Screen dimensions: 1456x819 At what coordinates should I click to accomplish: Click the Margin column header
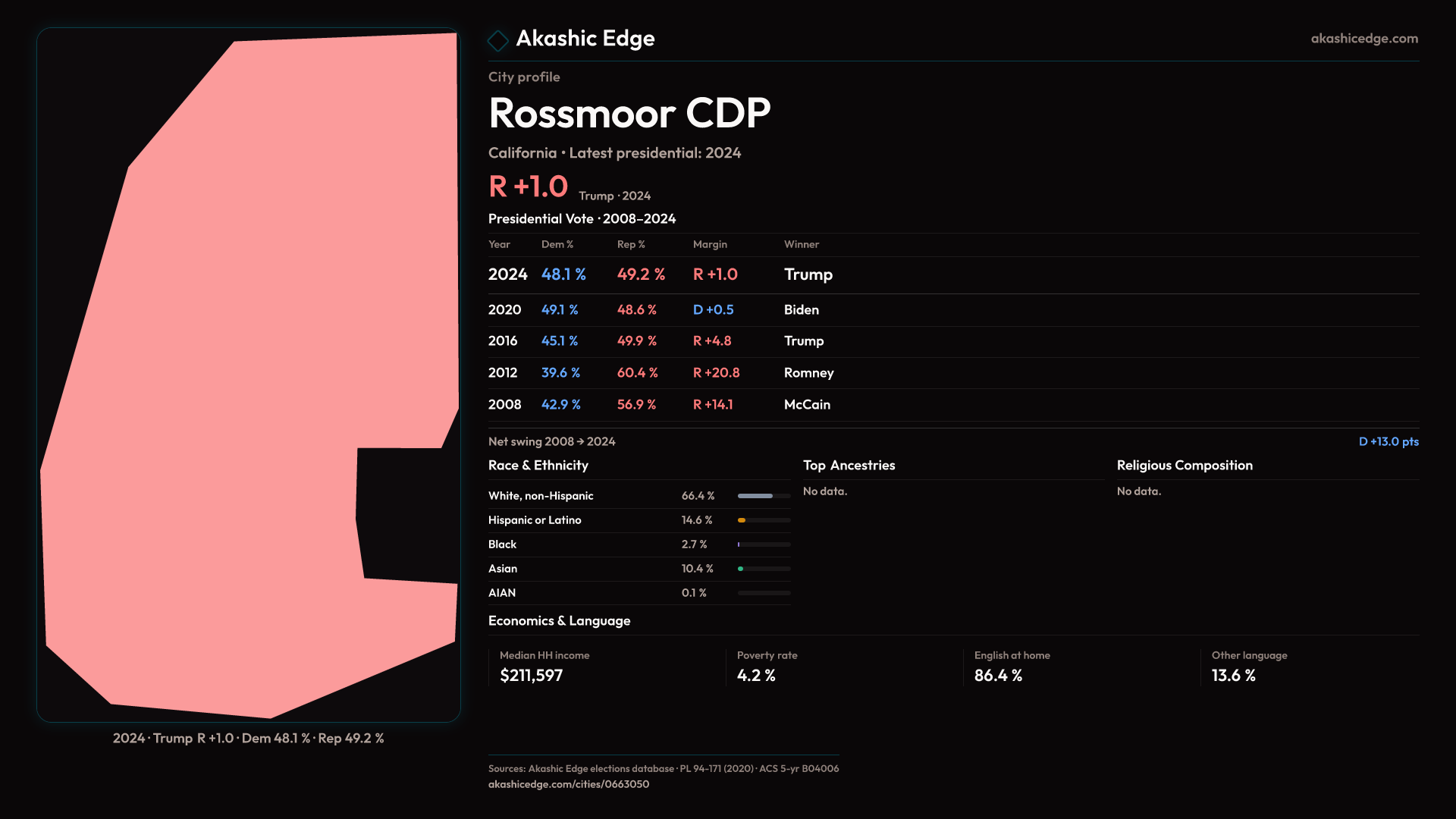709,244
